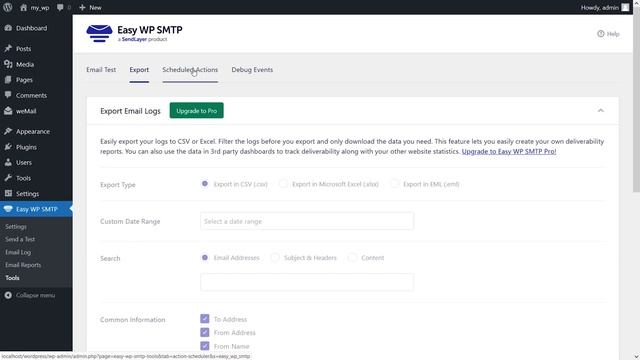
Task: Click the Users icon in the sidebar
Action: point(8,162)
